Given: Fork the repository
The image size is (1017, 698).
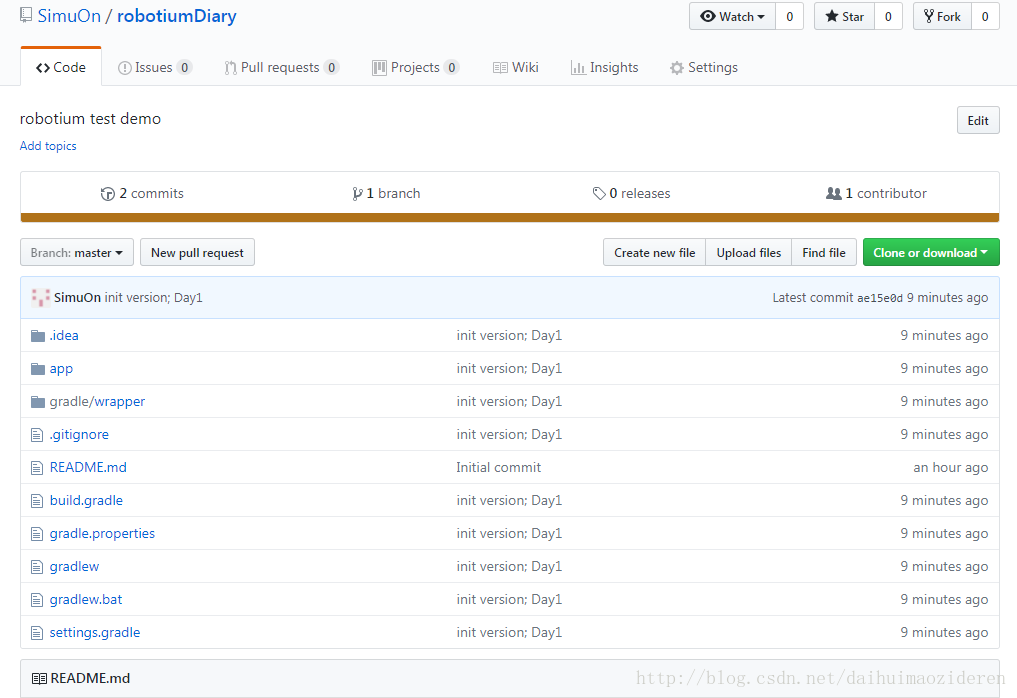Looking at the screenshot, I should pyautogui.click(x=942, y=16).
